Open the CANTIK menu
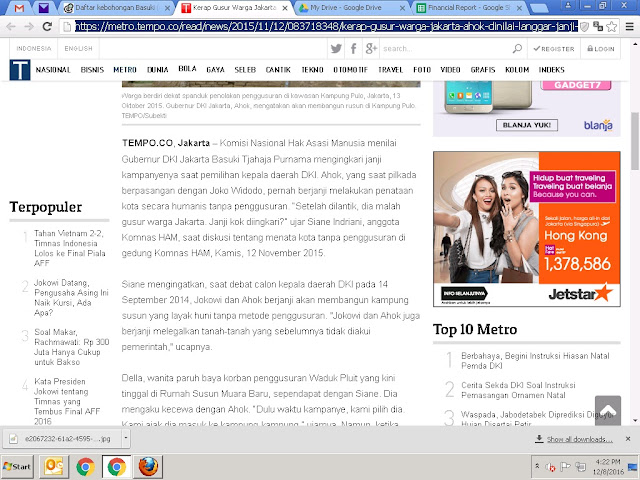The image size is (640, 480). [x=278, y=70]
